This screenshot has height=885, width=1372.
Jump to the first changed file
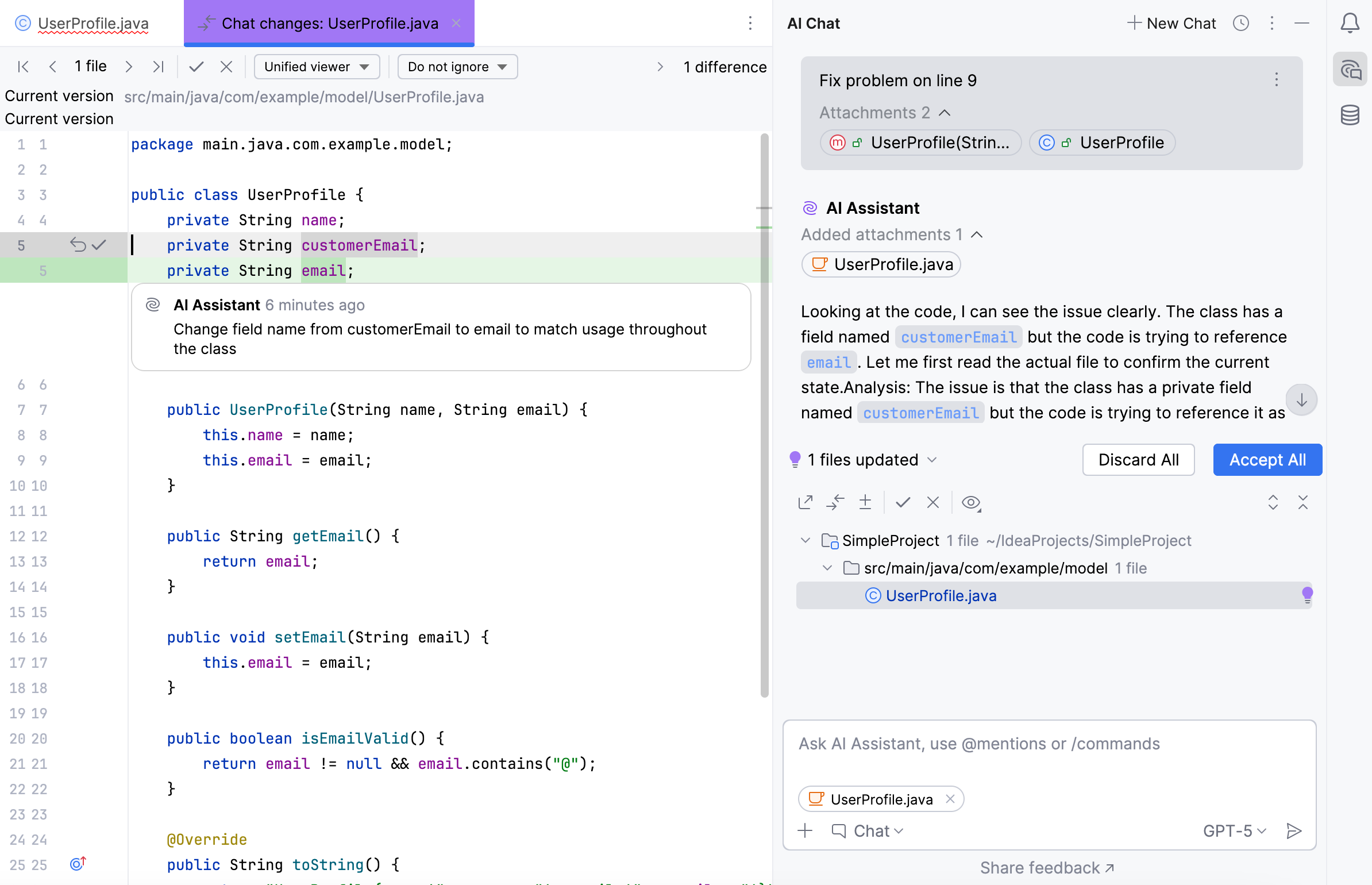point(23,67)
